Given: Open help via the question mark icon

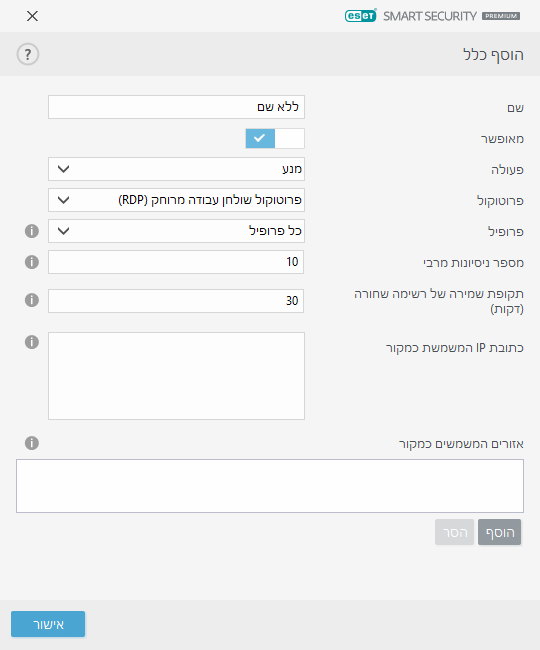Looking at the screenshot, I should coord(28,54).
